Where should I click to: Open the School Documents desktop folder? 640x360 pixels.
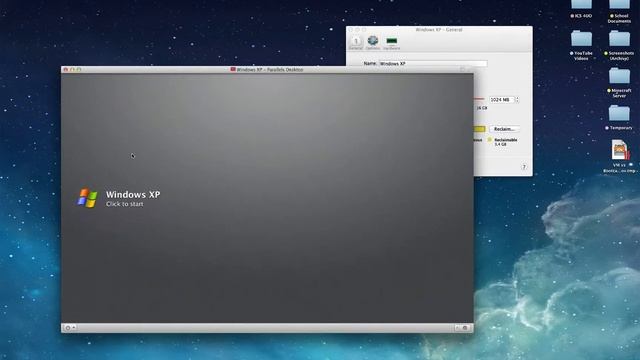(x=619, y=11)
